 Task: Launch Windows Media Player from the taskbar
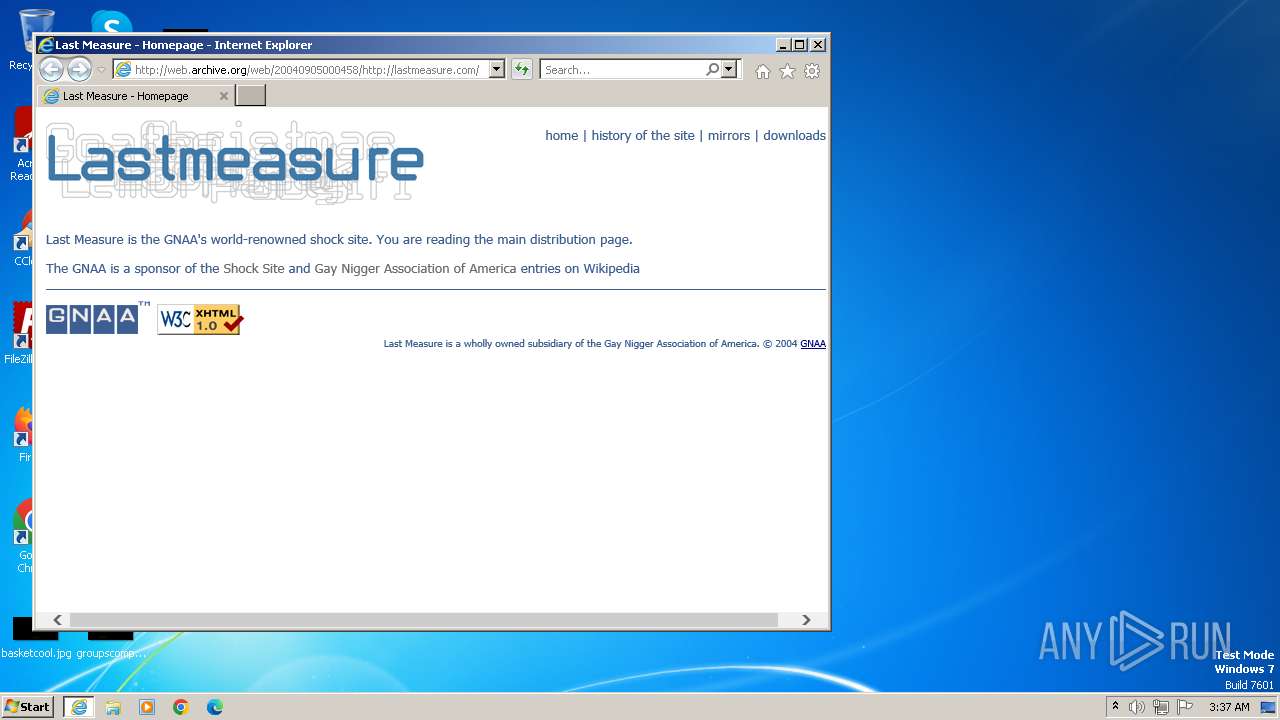[147, 707]
